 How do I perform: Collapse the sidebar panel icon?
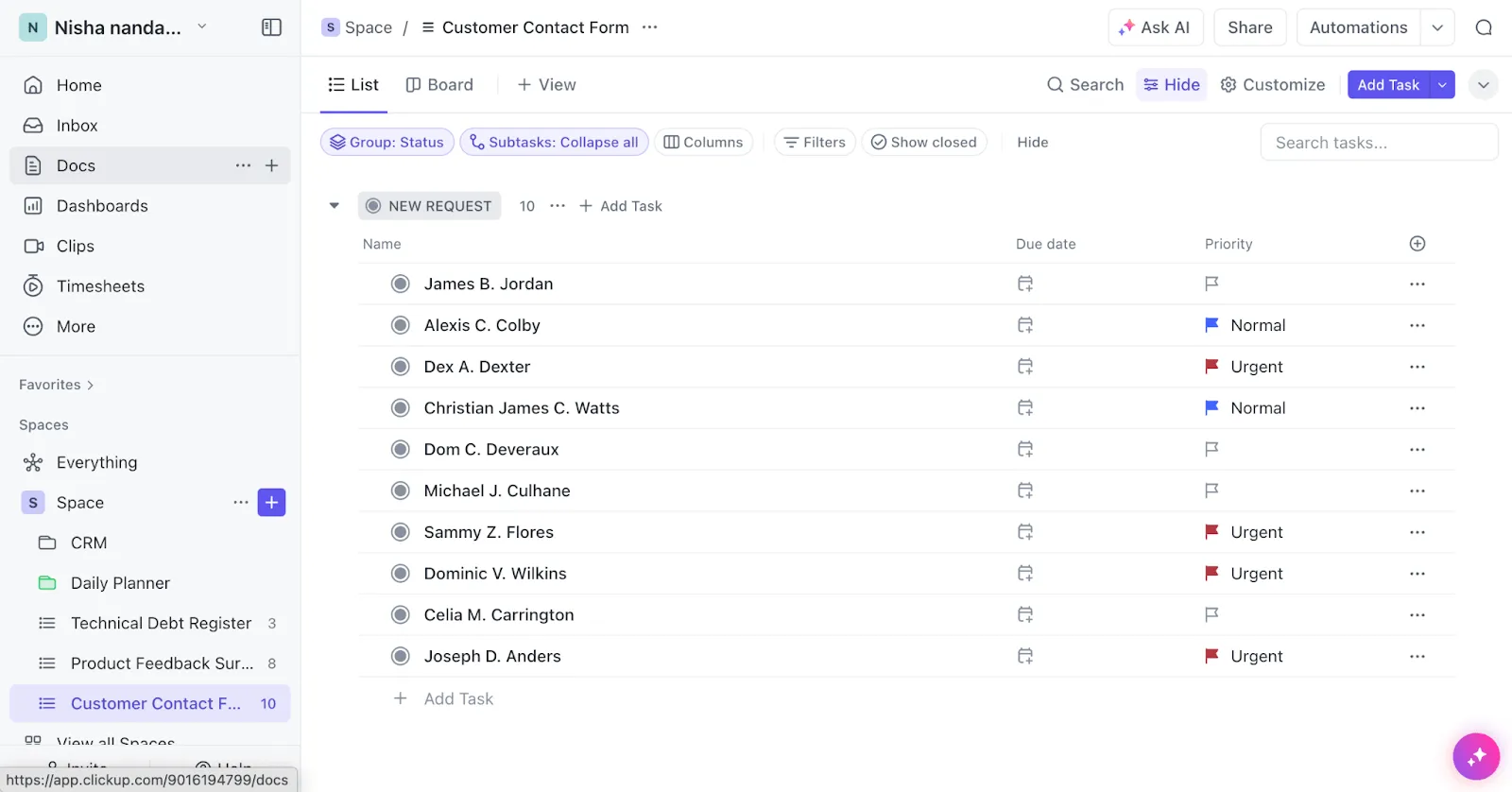271,27
